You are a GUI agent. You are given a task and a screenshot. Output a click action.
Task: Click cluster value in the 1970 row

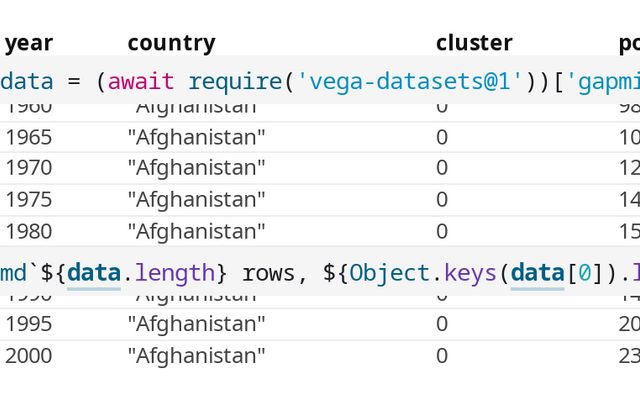(x=442, y=169)
